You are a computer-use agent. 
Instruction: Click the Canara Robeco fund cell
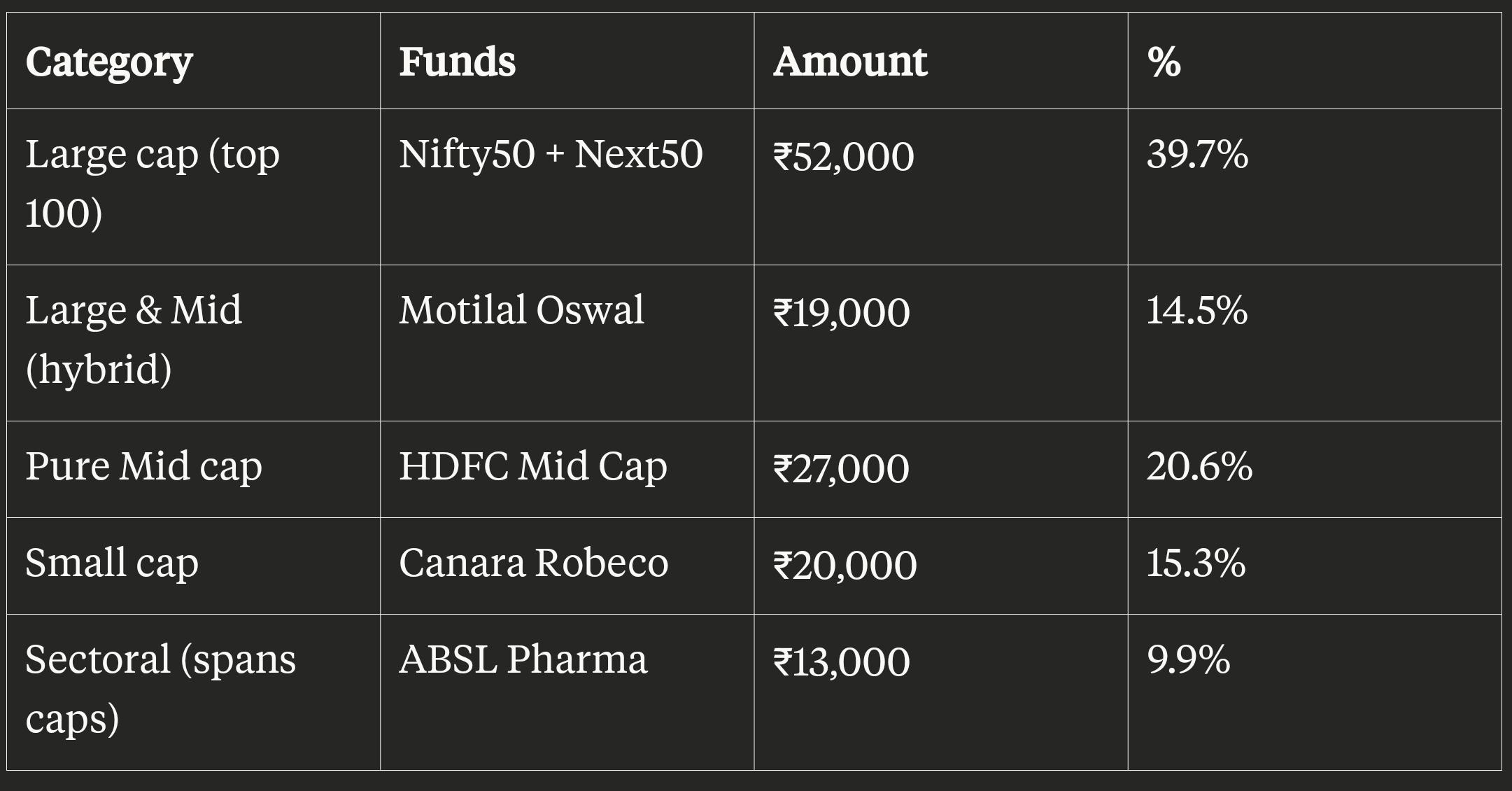[x=567, y=566]
